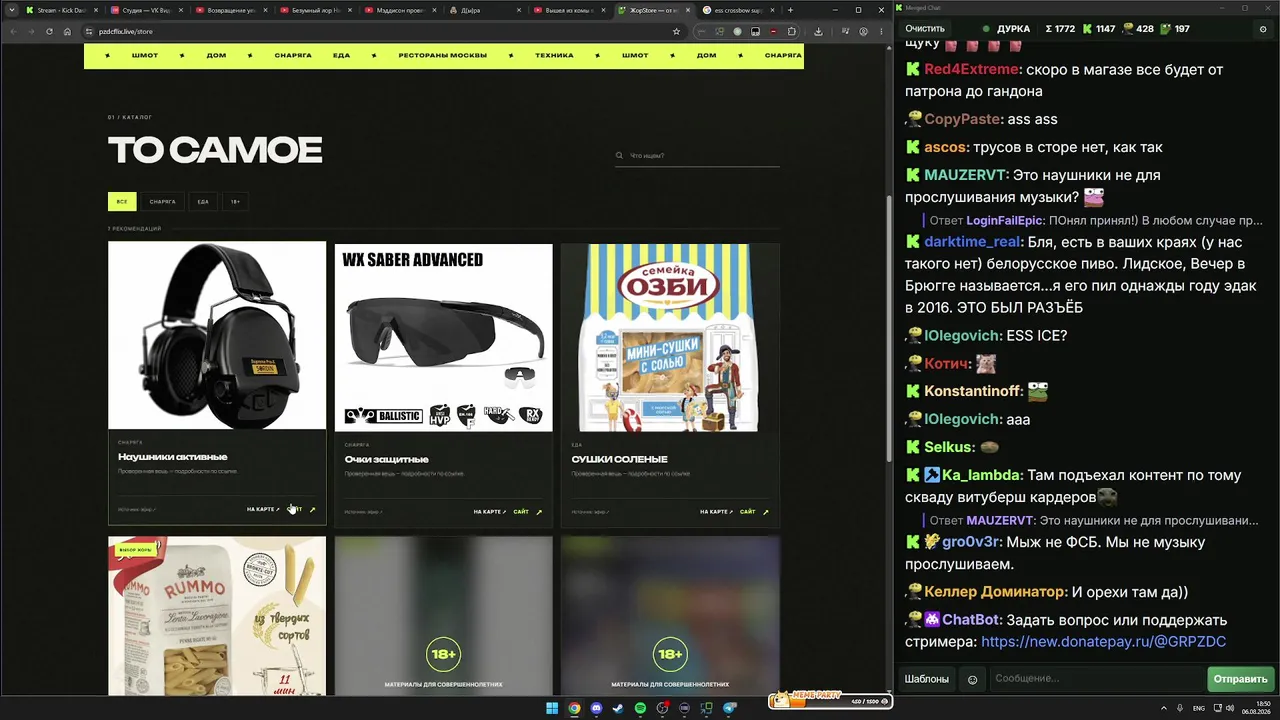Switch to the Безумный лор YouTube tab
The image size is (1280, 720).
coord(314,10)
